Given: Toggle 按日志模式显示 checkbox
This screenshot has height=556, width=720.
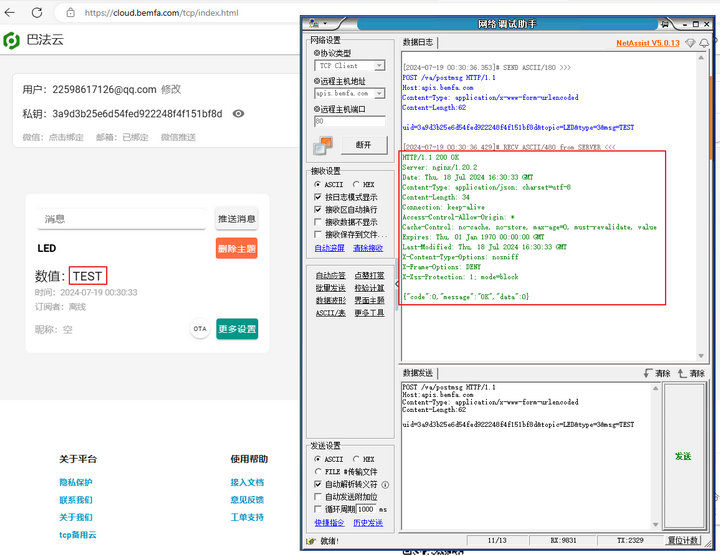Looking at the screenshot, I should (318, 198).
